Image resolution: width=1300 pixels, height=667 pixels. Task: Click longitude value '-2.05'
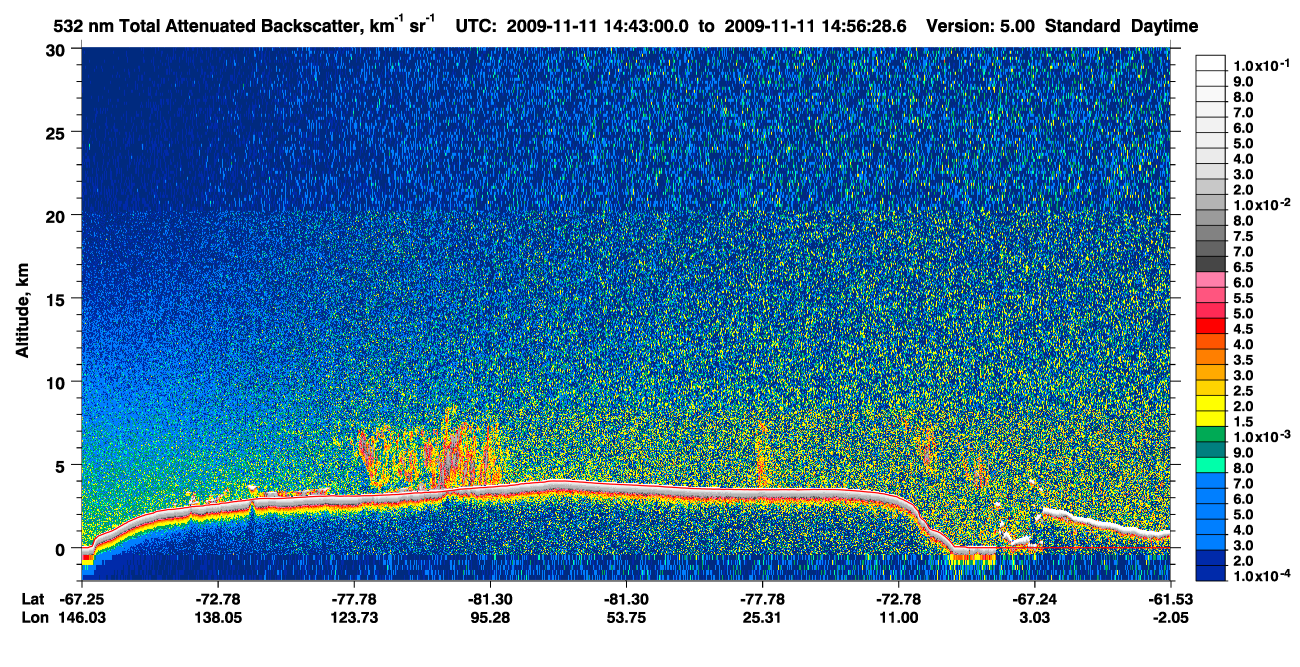tap(1171, 617)
